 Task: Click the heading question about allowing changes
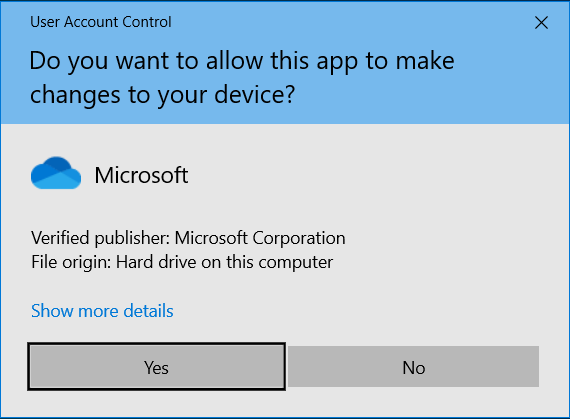pos(242,77)
